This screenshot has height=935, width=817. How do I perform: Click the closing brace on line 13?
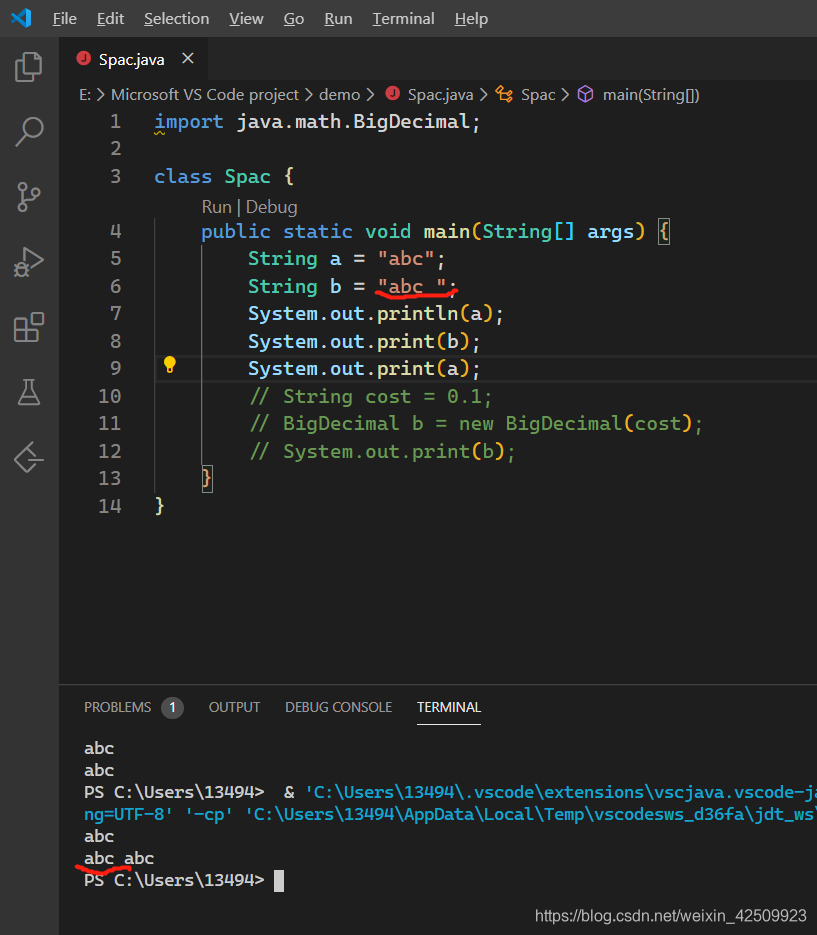(206, 478)
